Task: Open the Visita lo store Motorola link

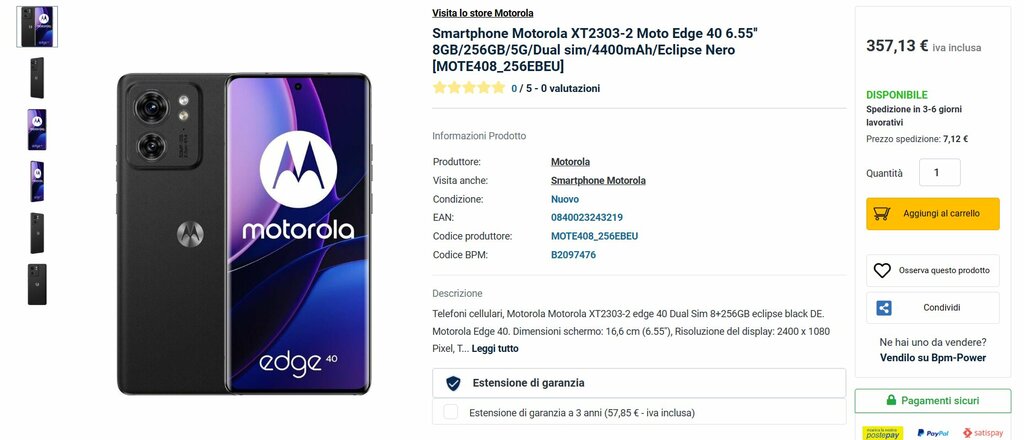Action: tap(483, 13)
